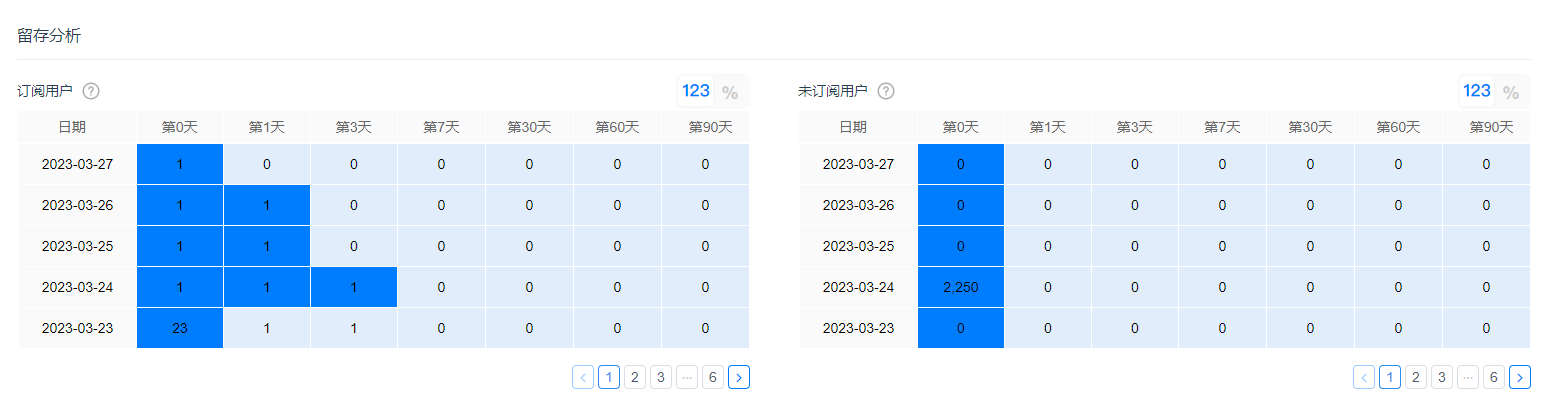Switch 未订阅用户 table to 123 number mode
The image size is (1546, 407).
(1477, 91)
